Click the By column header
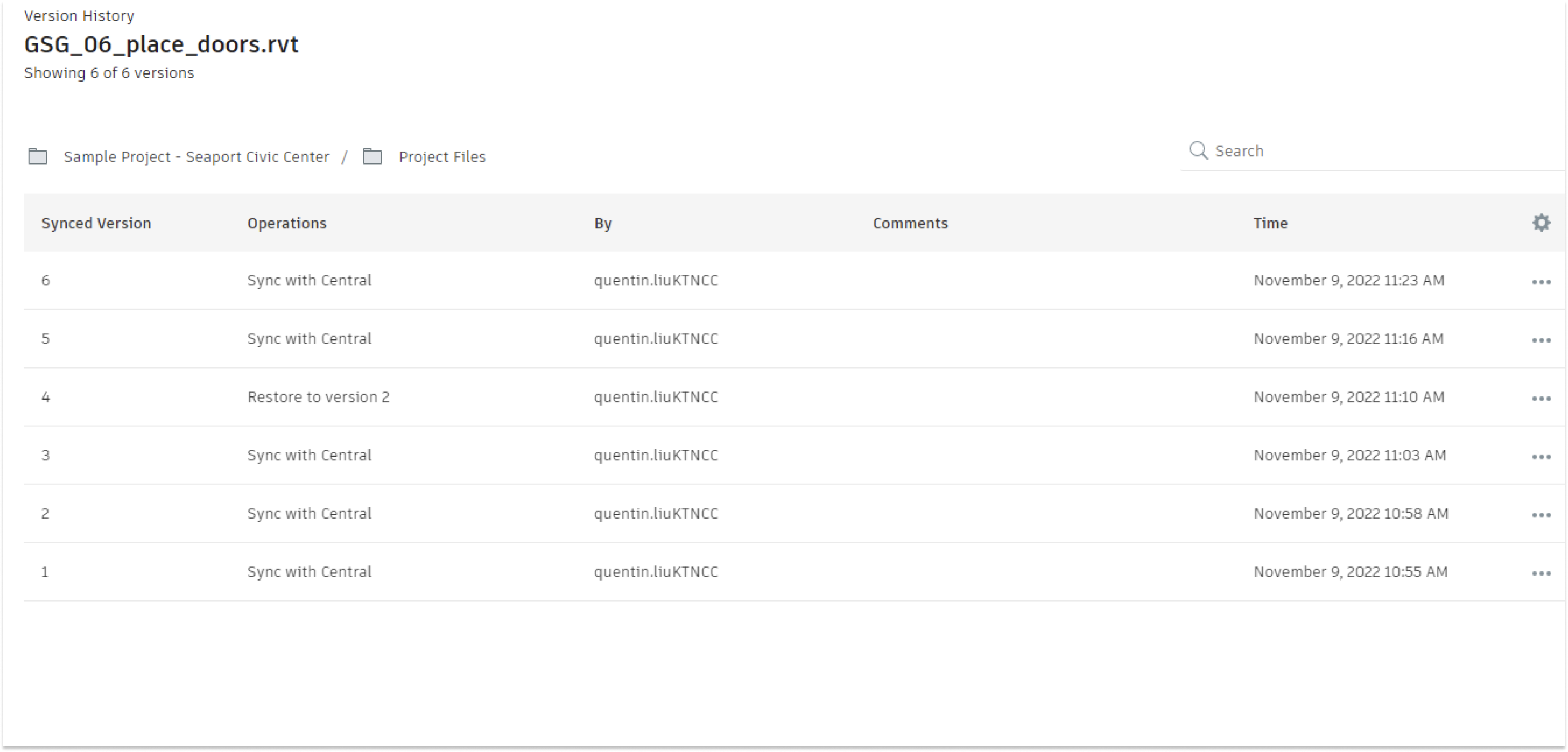This screenshot has height=752, width=1568. 603,223
